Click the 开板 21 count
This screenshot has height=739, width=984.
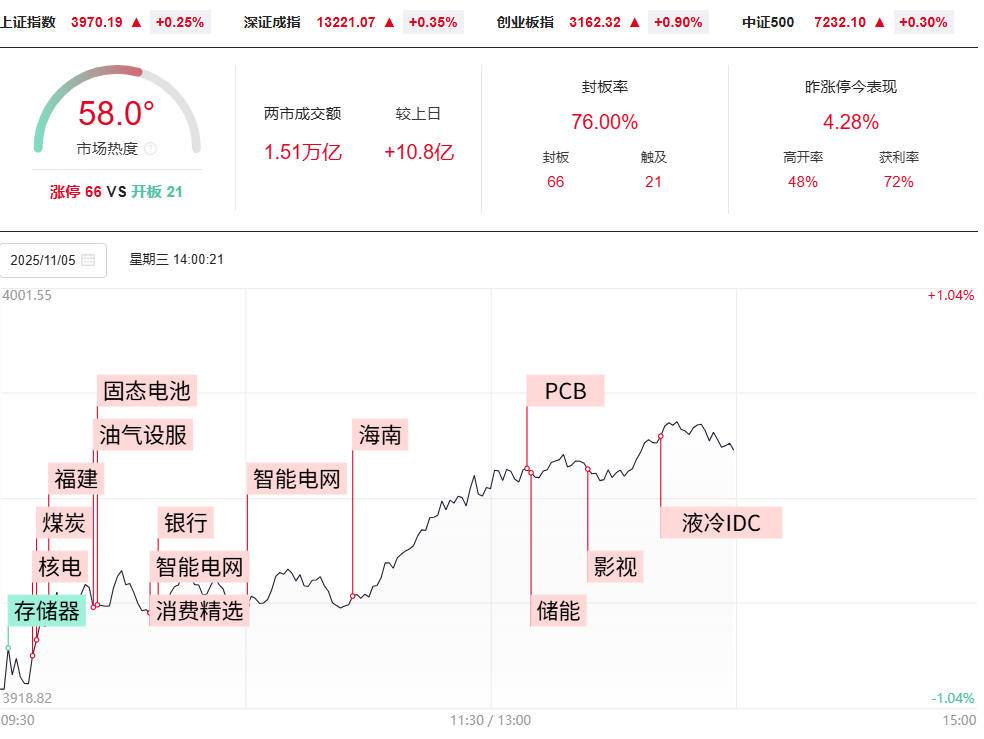[x=157, y=191]
